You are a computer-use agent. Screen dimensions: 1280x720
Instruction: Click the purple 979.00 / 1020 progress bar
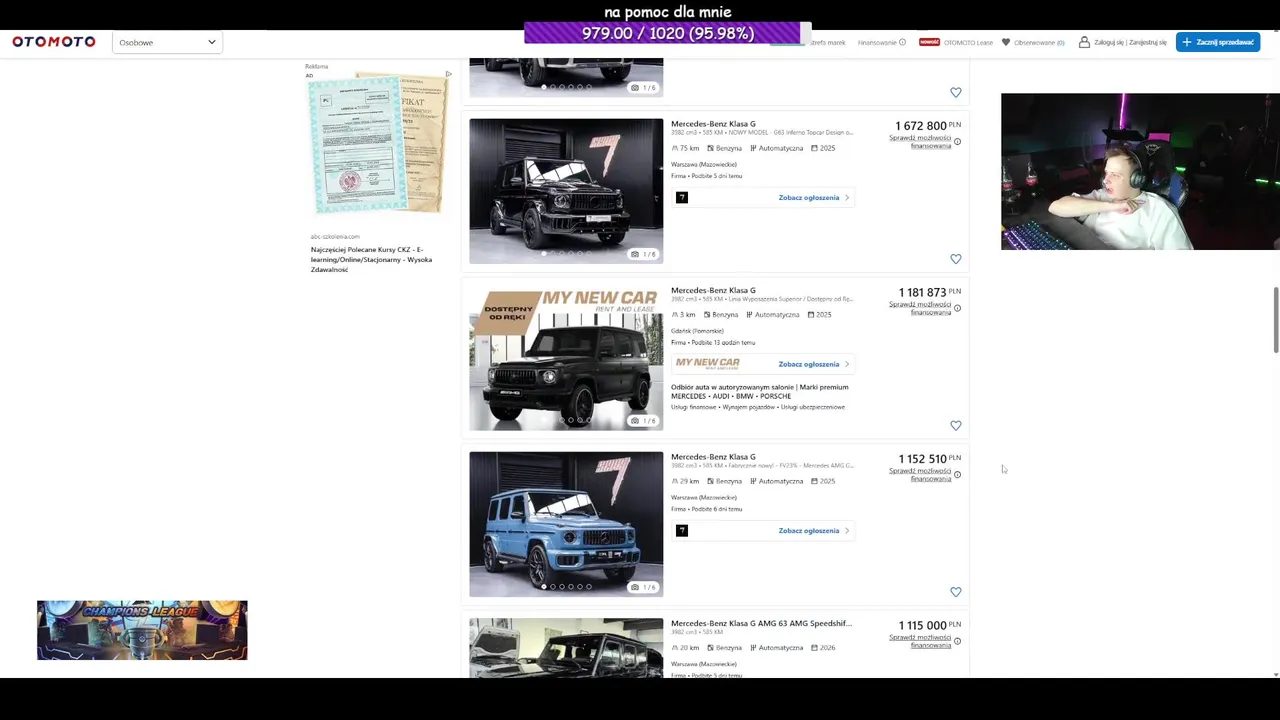tap(667, 33)
